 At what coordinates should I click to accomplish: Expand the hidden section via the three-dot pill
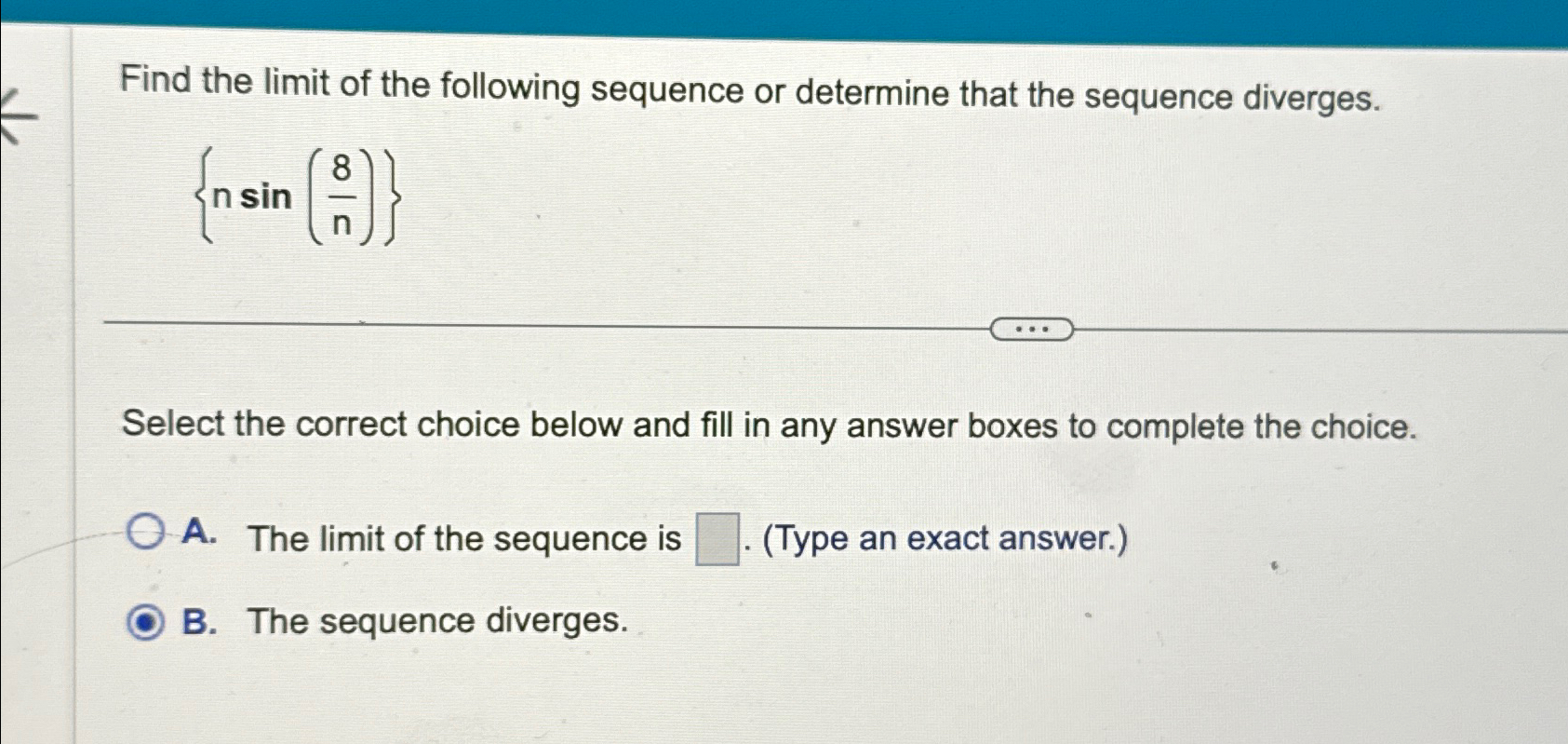coord(1033,328)
